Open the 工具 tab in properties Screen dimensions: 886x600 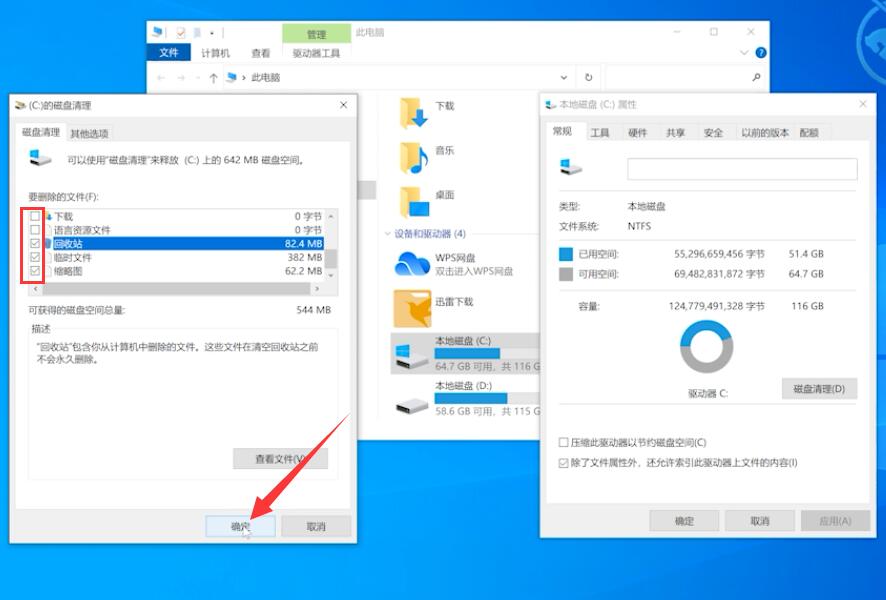tap(600, 133)
